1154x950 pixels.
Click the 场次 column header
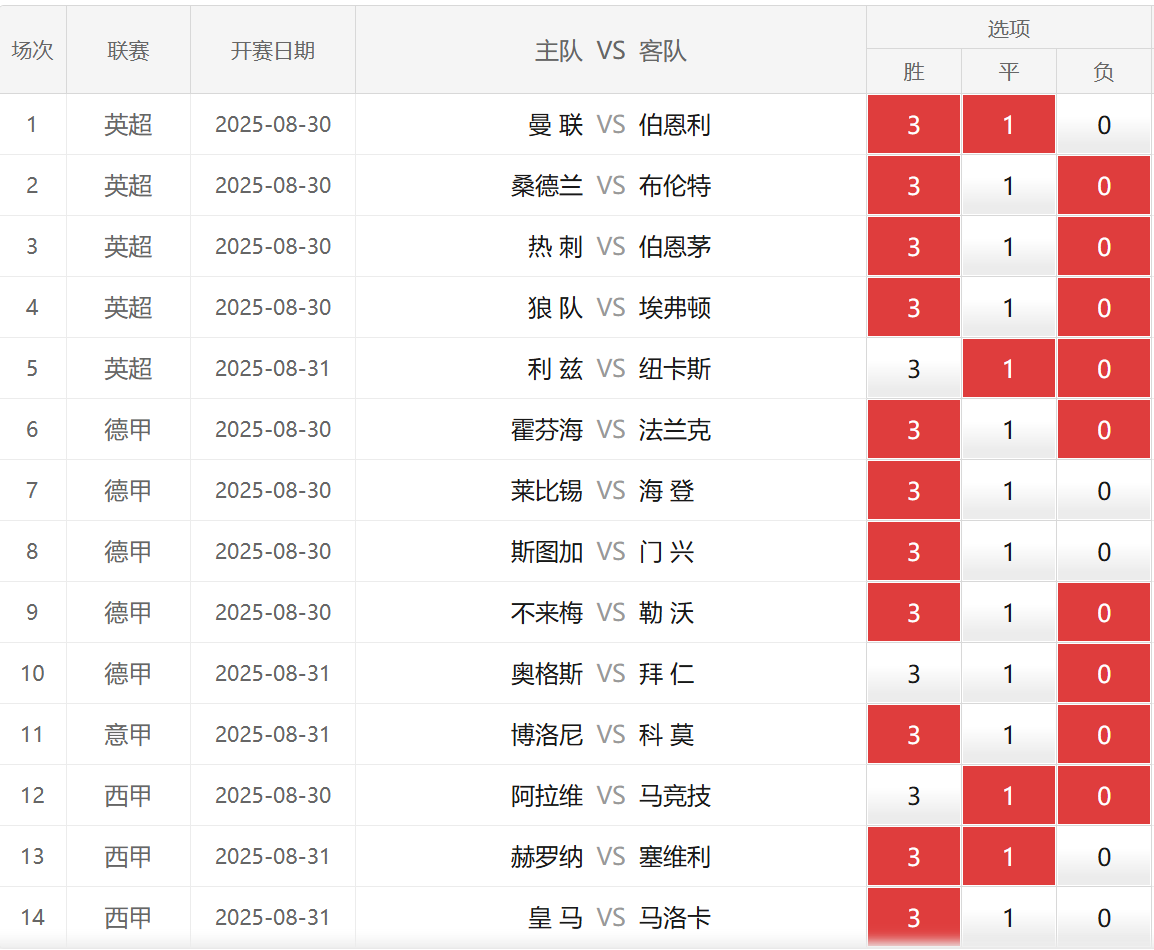[32, 50]
